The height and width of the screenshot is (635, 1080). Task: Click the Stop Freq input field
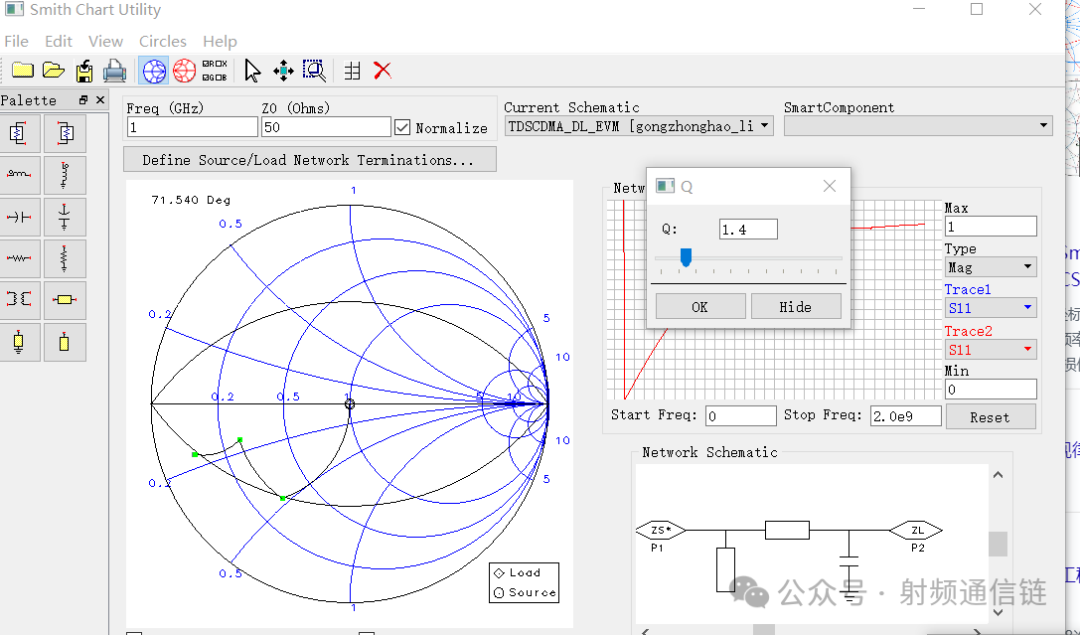[x=906, y=416]
